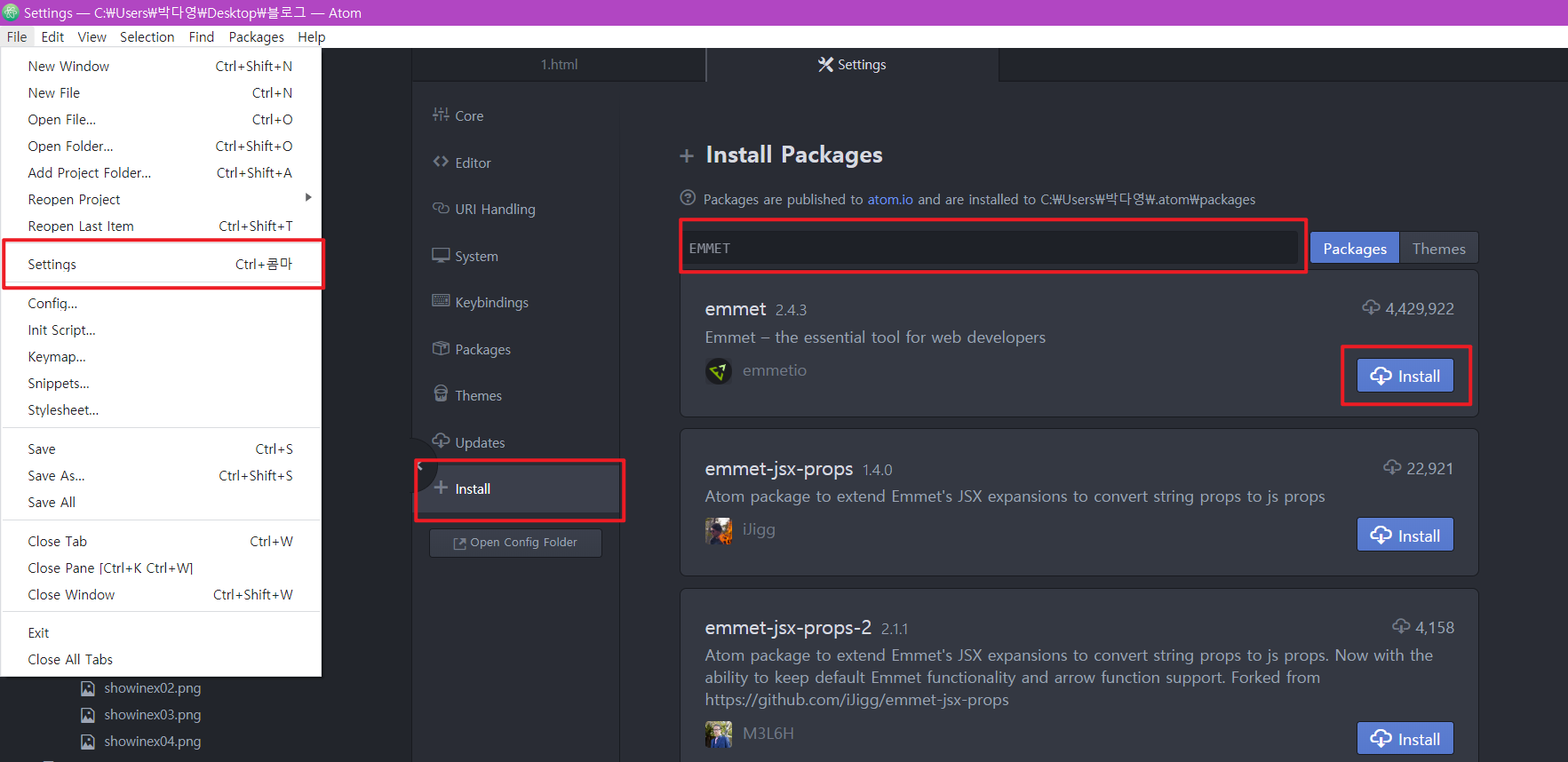Switch to the Settings tab
1568x762 pixels.
click(x=852, y=64)
